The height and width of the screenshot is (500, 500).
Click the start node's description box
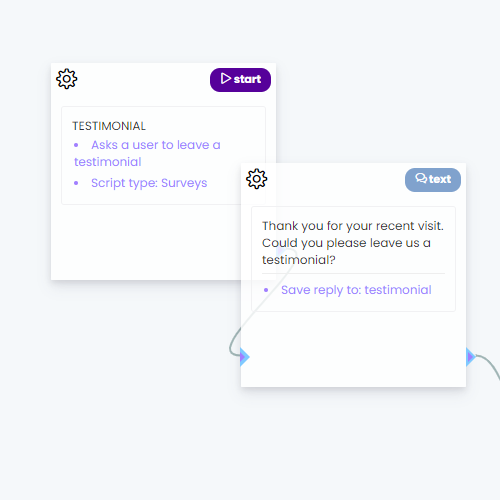coord(163,155)
